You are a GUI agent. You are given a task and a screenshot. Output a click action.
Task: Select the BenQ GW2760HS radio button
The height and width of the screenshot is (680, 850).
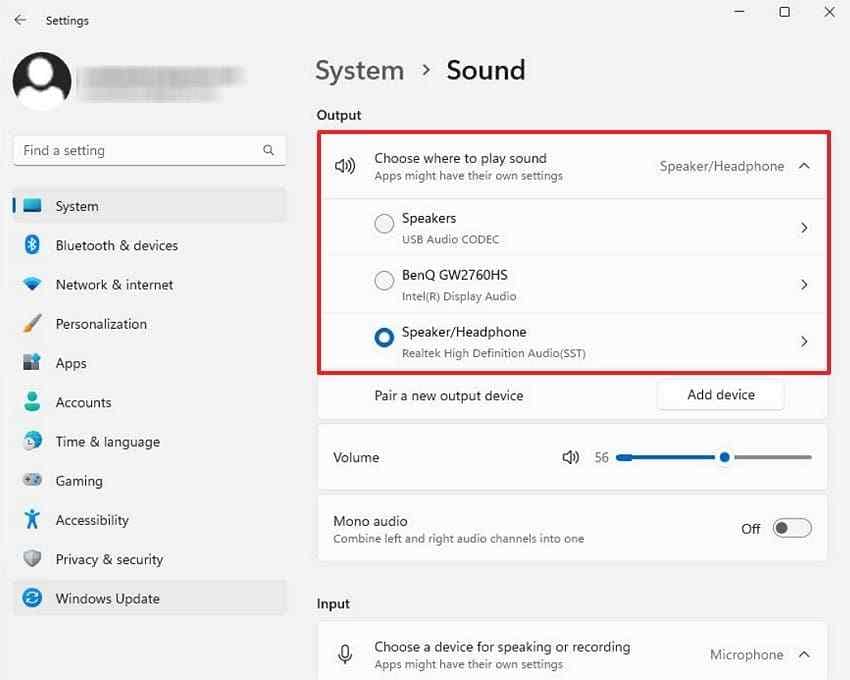[x=384, y=280]
